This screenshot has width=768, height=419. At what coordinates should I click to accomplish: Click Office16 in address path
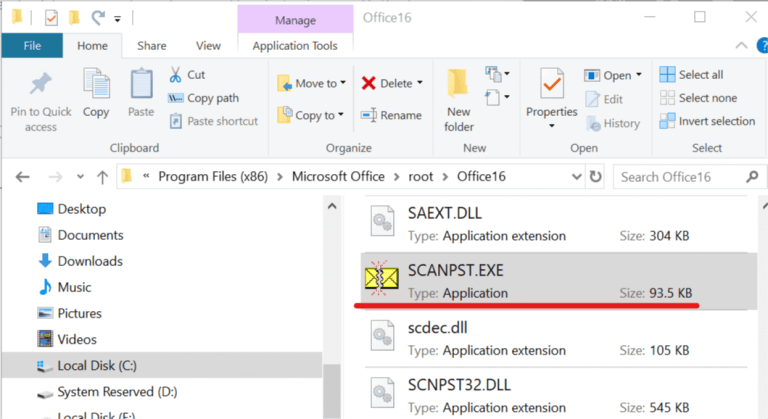point(481,176)
